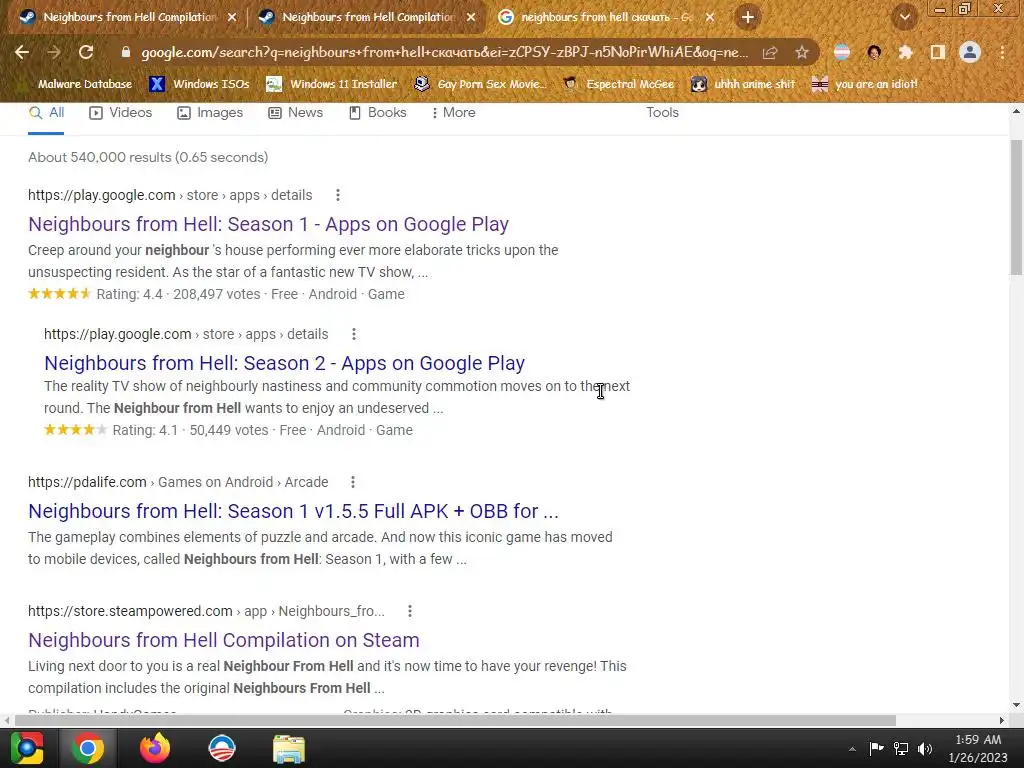This screenshot has width=1024, height=768.
Task: Expand the More search filters menu
Action: pyautogui.click(x=453, y=112)
